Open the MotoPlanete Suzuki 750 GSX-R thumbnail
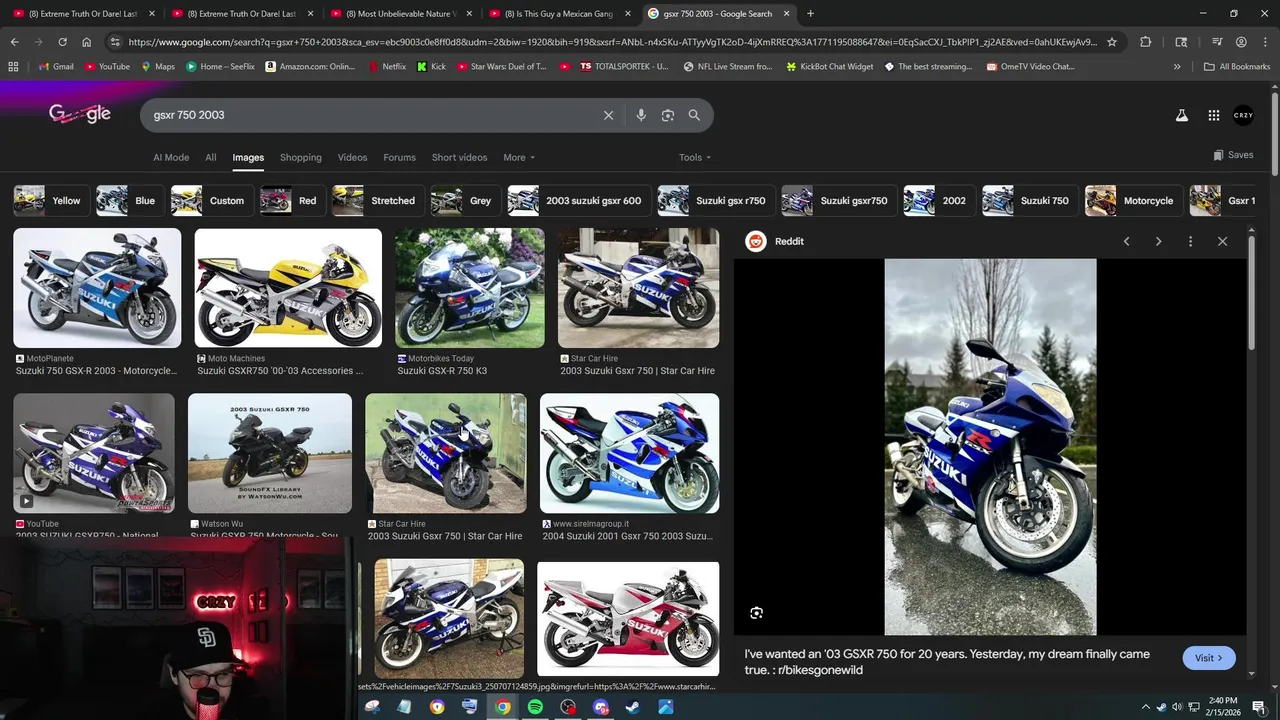The width and height of the screenshot is (1280, 720). click(97, 288)
